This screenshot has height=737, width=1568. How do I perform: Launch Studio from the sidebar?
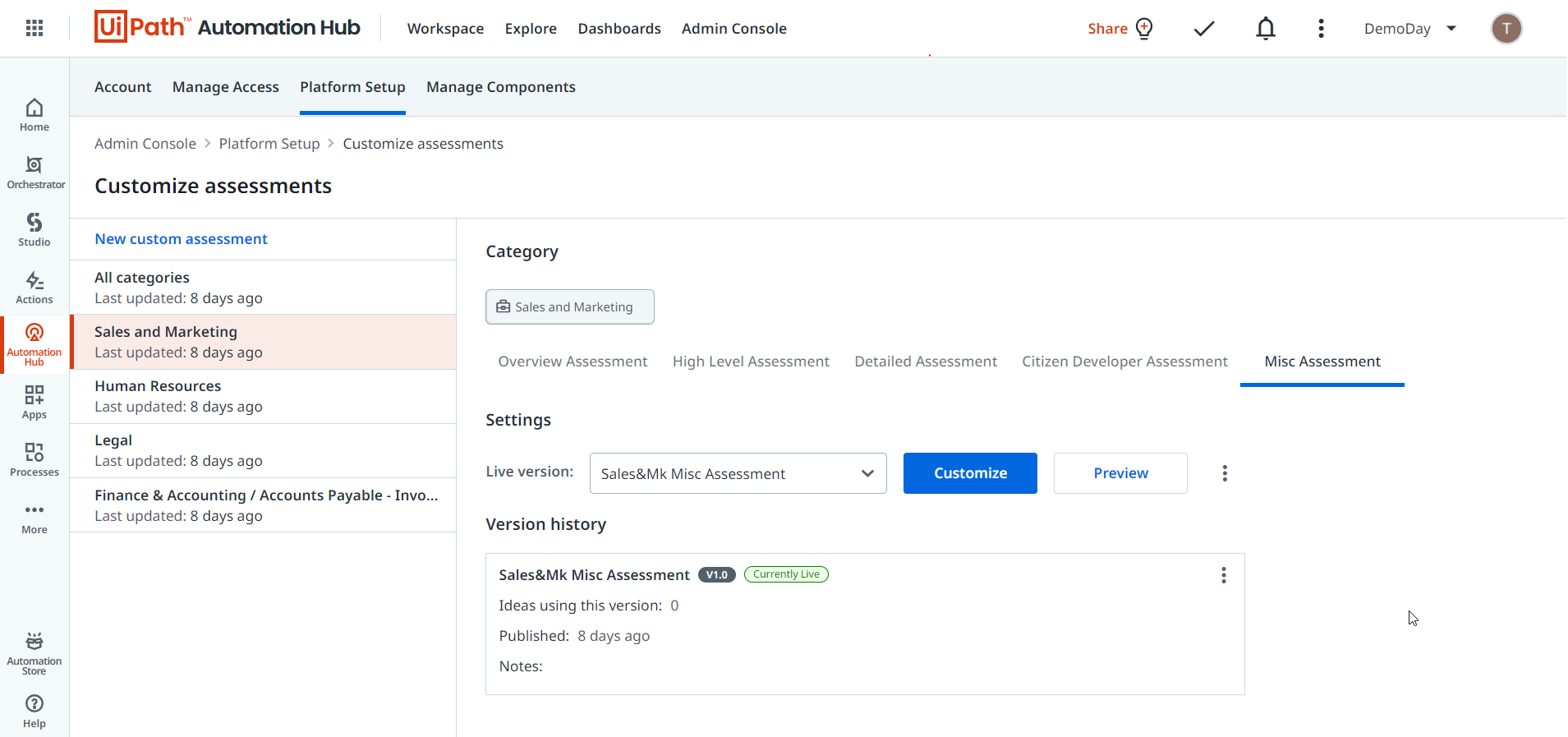click(34, 230)
